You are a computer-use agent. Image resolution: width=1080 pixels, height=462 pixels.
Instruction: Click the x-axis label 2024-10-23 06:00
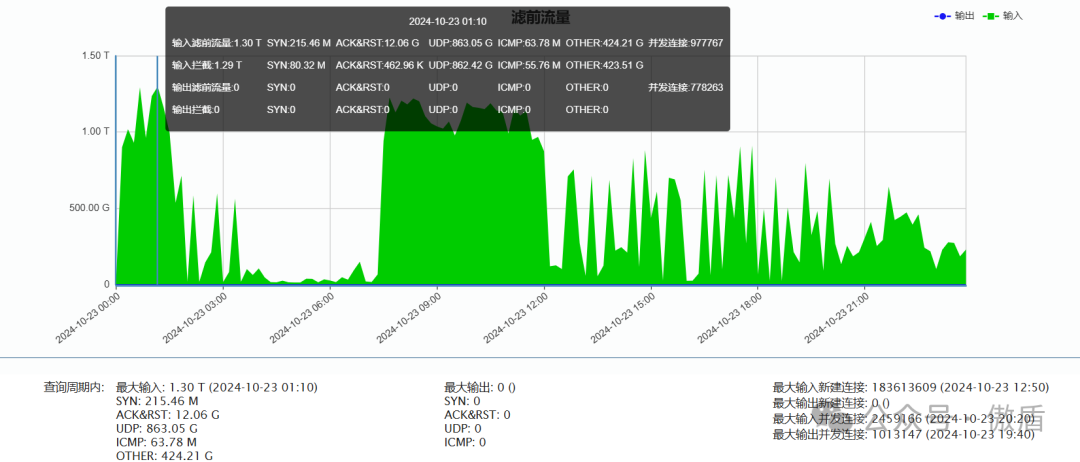(x=301, y=317)
